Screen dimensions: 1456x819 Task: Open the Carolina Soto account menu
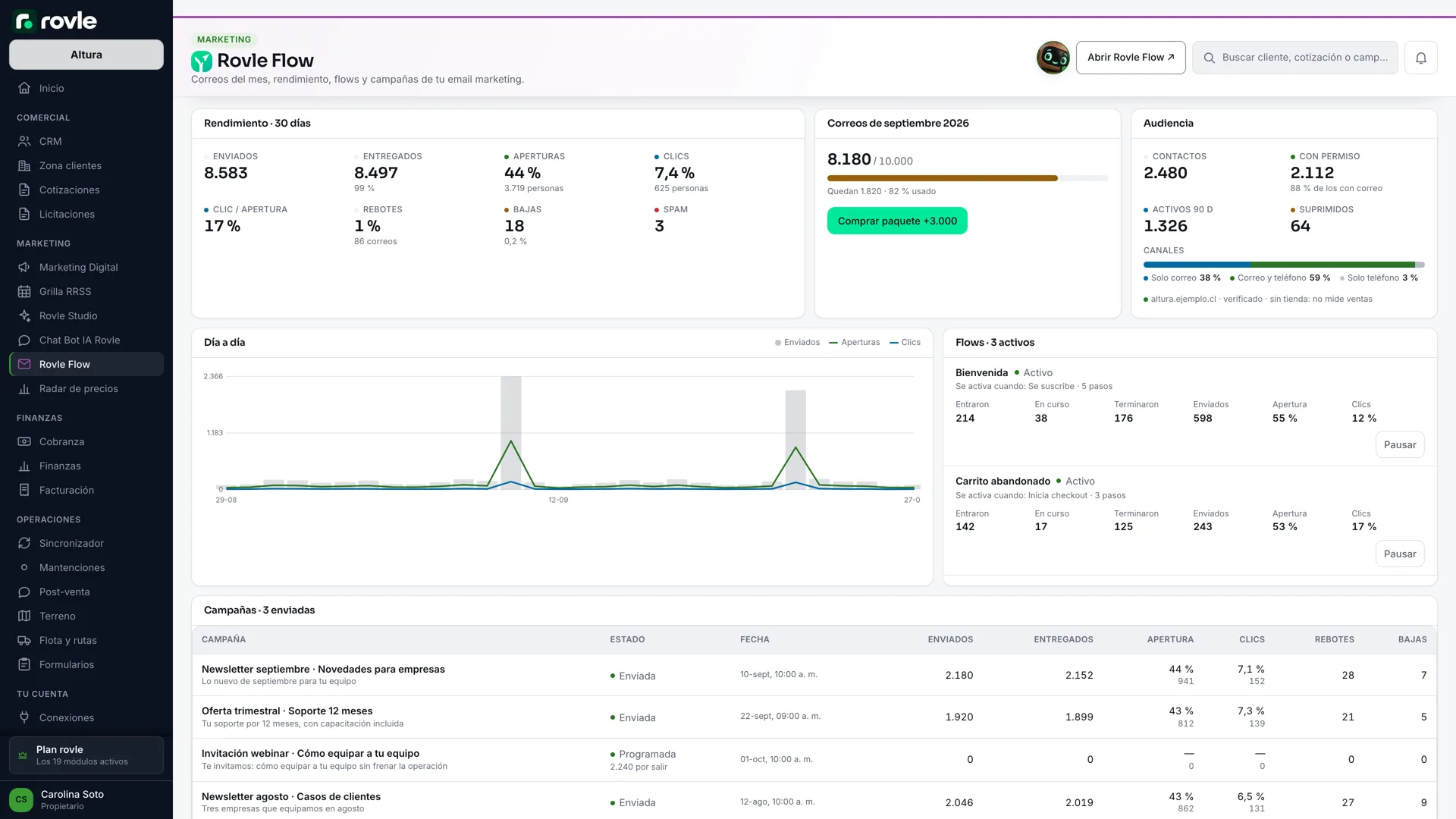(86, 799)
